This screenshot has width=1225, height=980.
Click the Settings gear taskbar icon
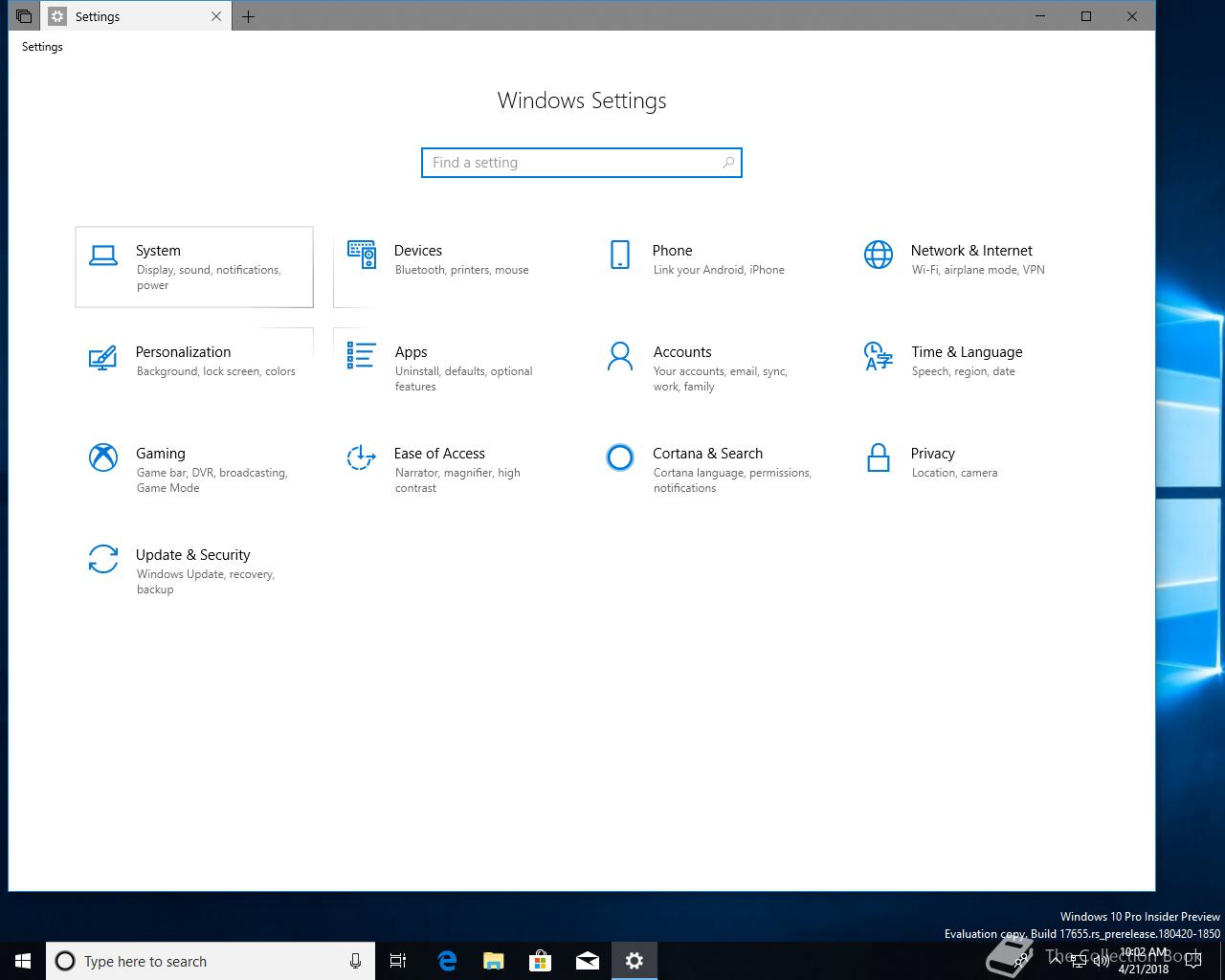pos(634,961)
